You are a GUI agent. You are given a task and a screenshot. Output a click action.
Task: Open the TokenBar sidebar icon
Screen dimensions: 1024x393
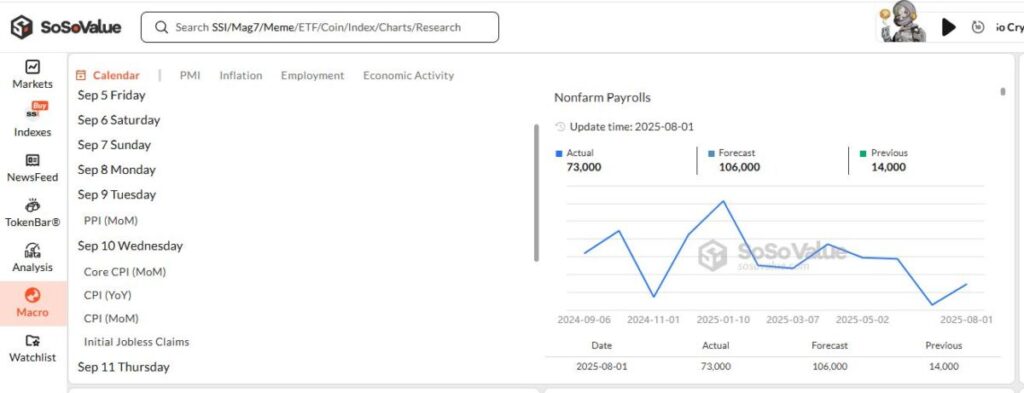(x=33, y=206)
